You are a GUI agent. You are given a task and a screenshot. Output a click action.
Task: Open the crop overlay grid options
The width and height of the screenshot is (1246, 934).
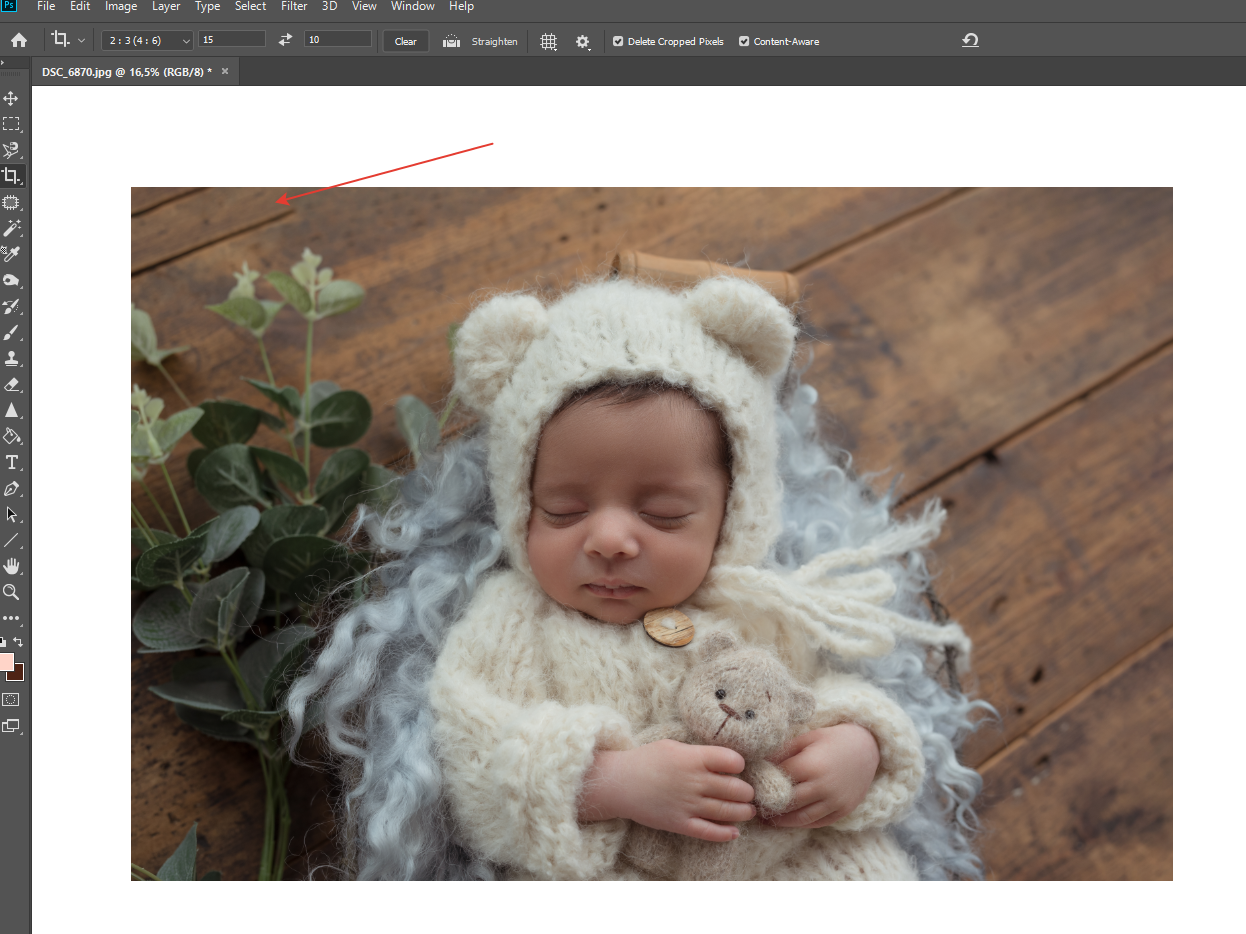(548, 41)
